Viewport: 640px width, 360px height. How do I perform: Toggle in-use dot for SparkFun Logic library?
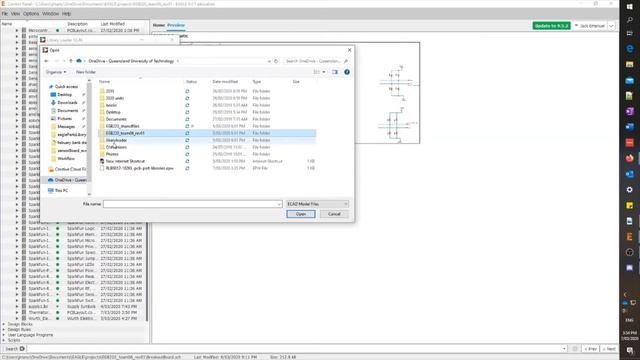[58, 229]
